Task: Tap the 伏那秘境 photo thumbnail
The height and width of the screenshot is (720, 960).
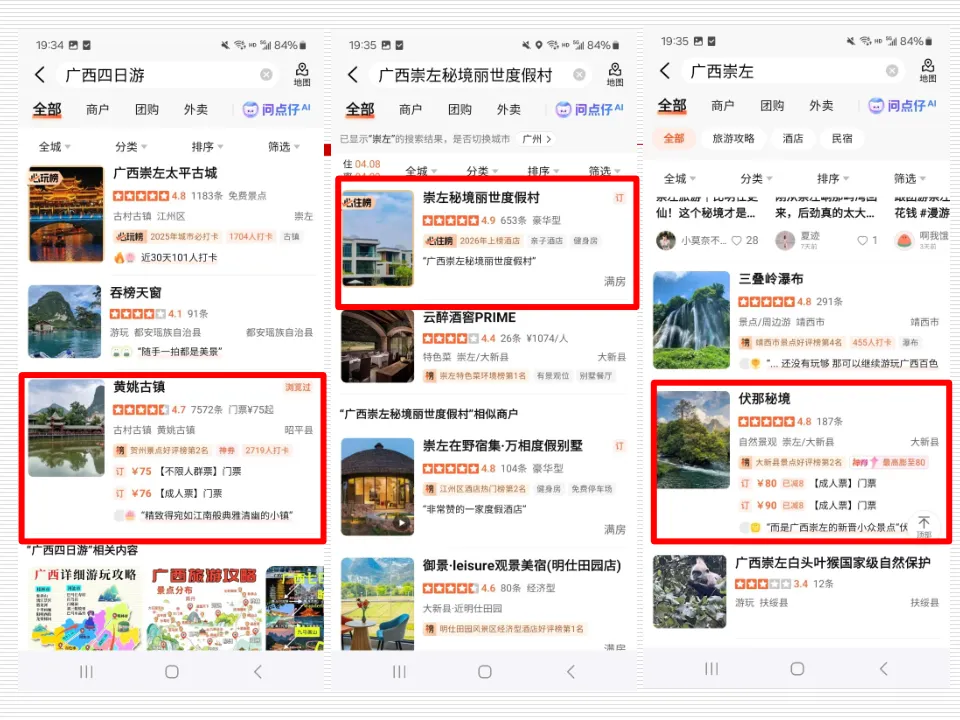Action: point(693,440)
